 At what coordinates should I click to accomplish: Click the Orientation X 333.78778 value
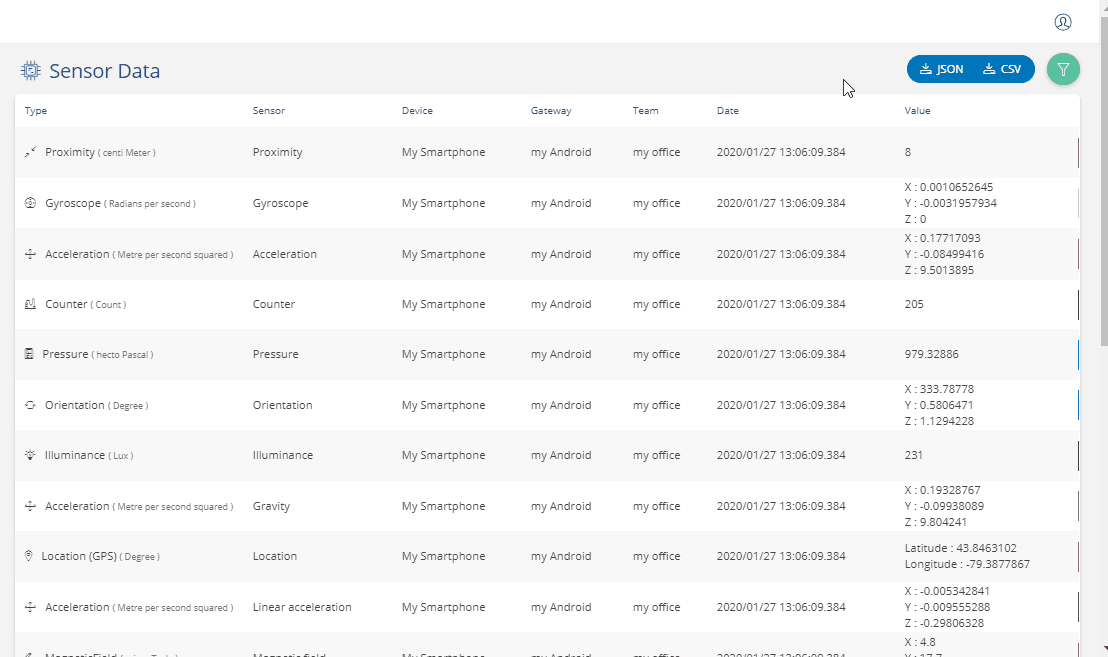939,389
